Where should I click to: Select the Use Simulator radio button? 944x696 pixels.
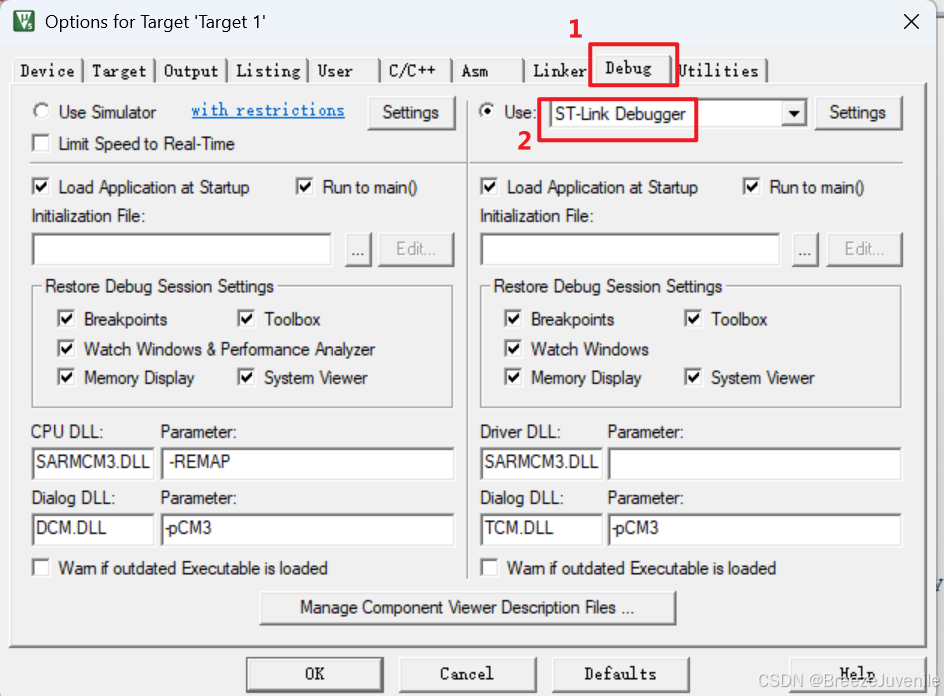pyautogui.click(x=41, y=111)
